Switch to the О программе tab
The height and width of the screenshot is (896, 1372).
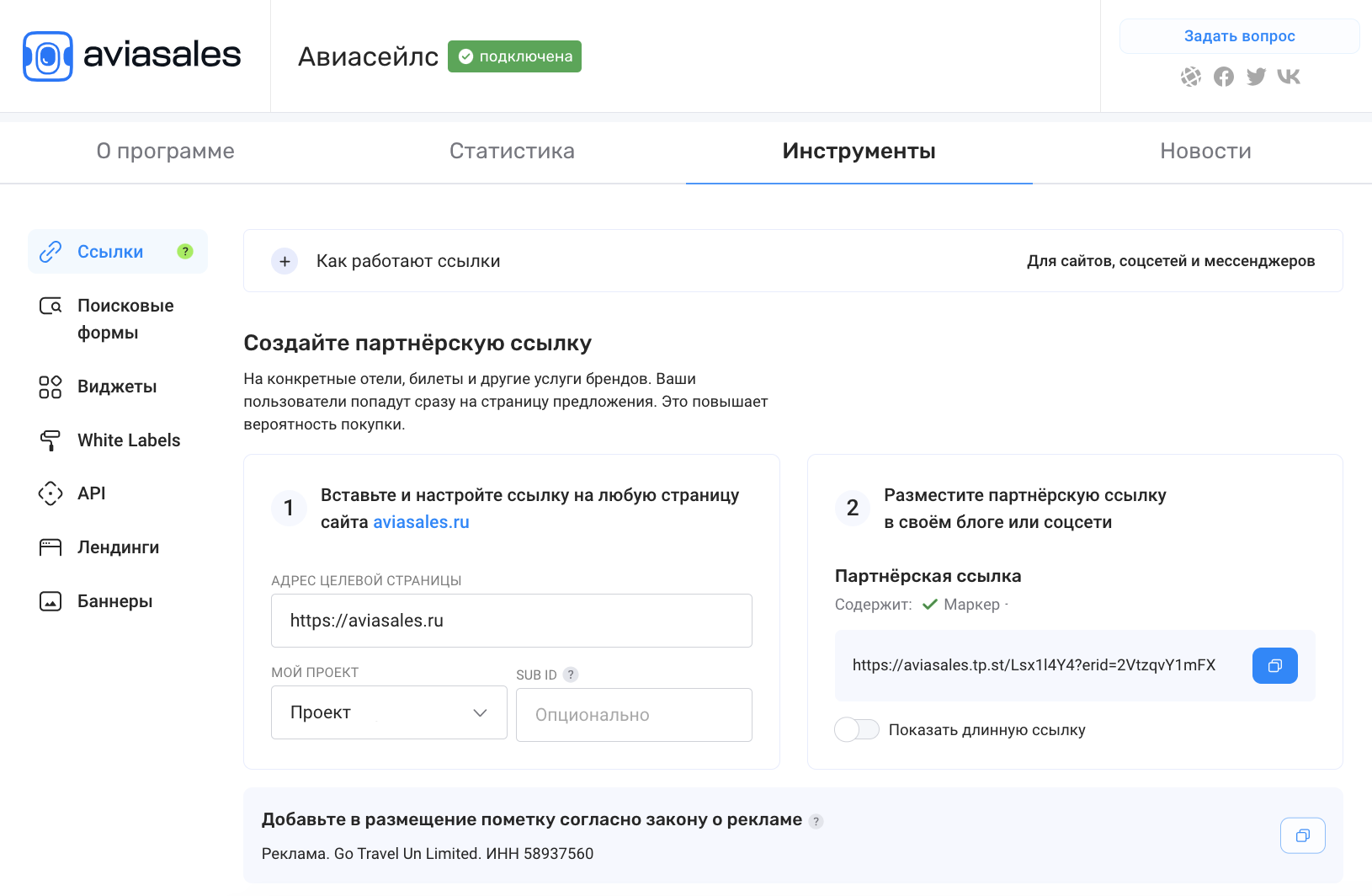tap(166, 152)
